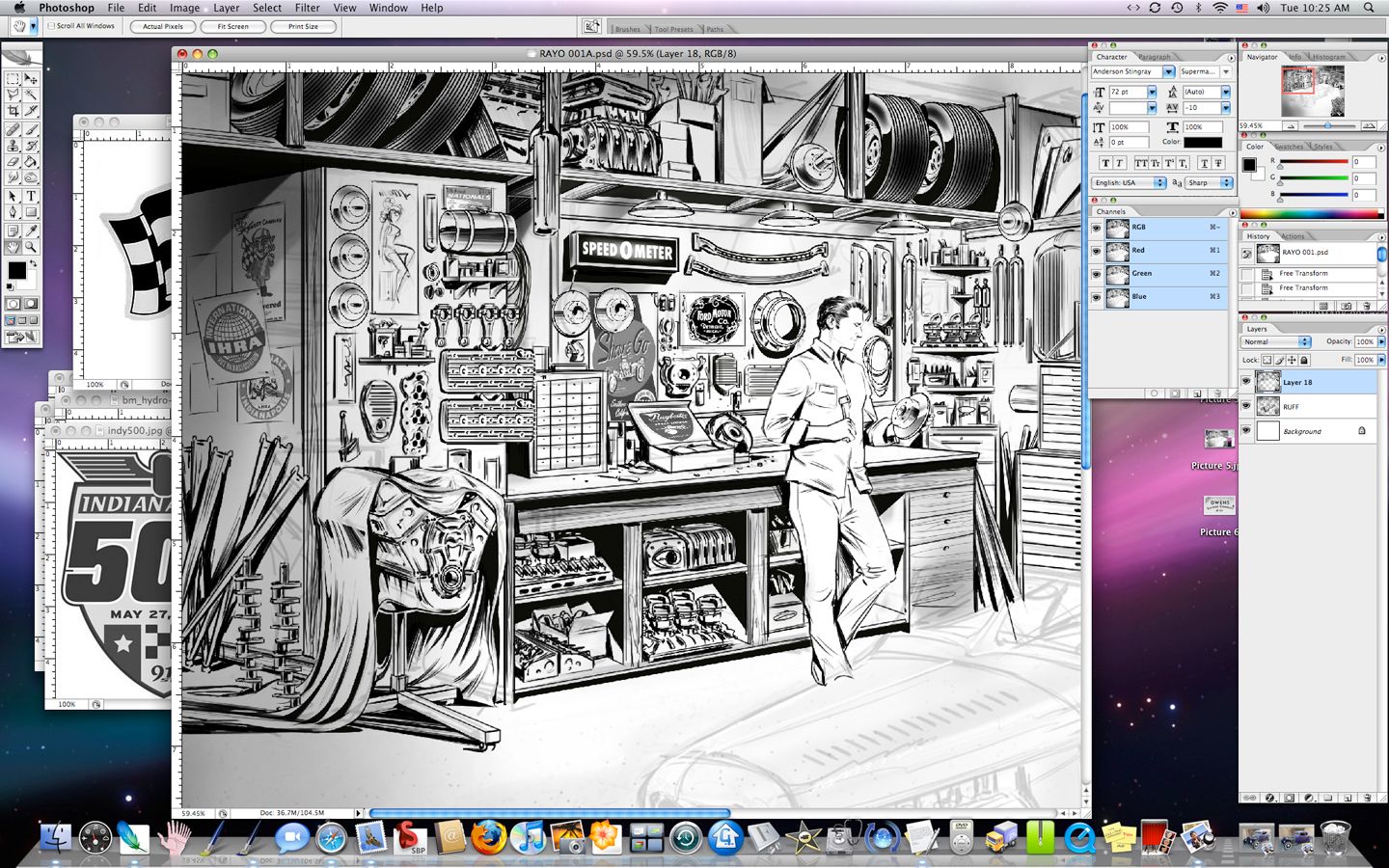Open layer Opacity slider arrow
The height and width of the screenshot is (868, 1389).
click(x=1381, y=341)
